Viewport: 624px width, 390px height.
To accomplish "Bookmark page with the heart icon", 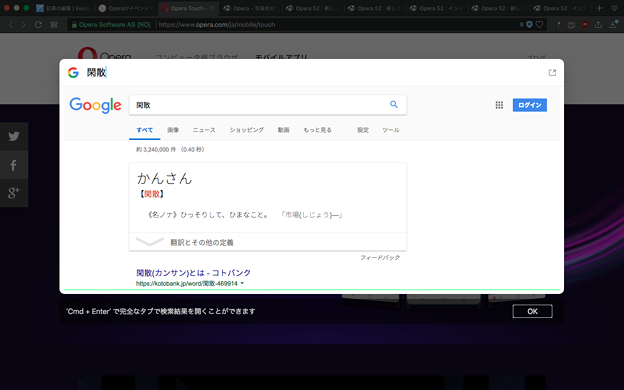I will point(539,25).
